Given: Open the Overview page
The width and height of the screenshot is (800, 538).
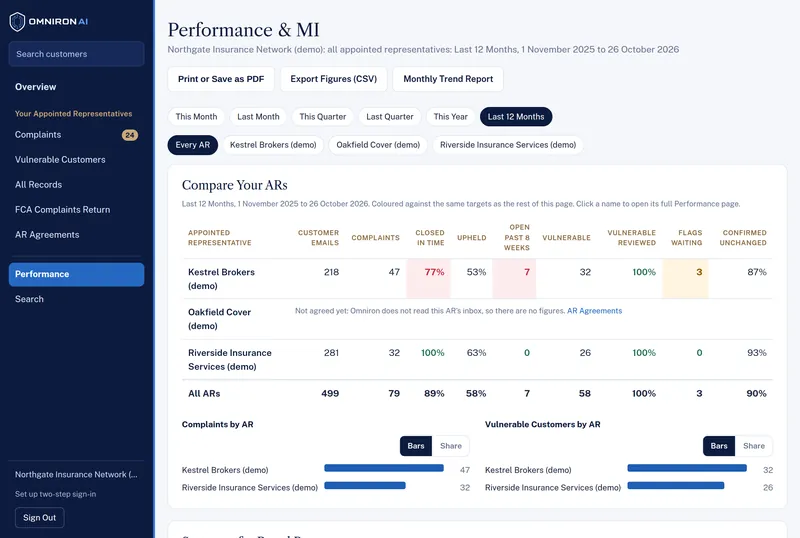Looking at the screenshot, I should click(35, 87).
